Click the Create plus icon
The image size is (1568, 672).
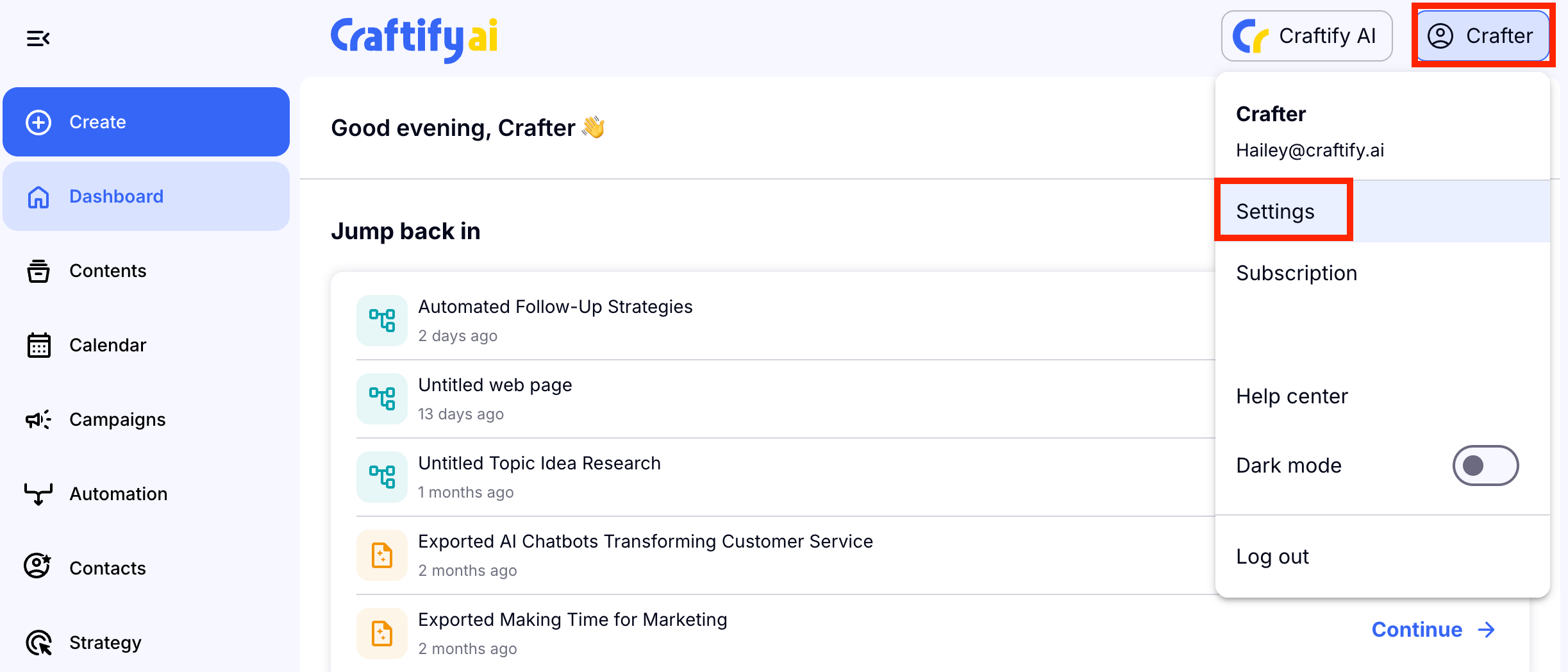(x=38, y=122)
